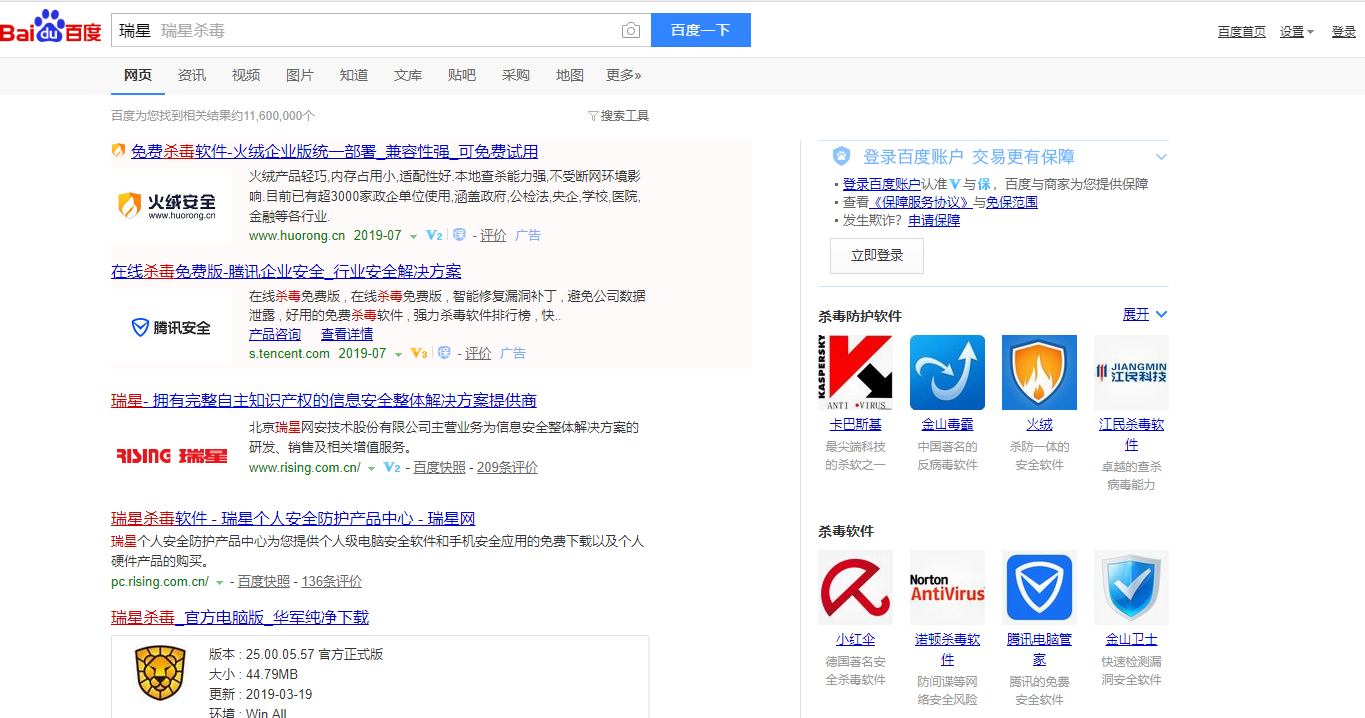Click V2 credit badge on huorong.cn result

pyautogui.click(x=434, y=235)
